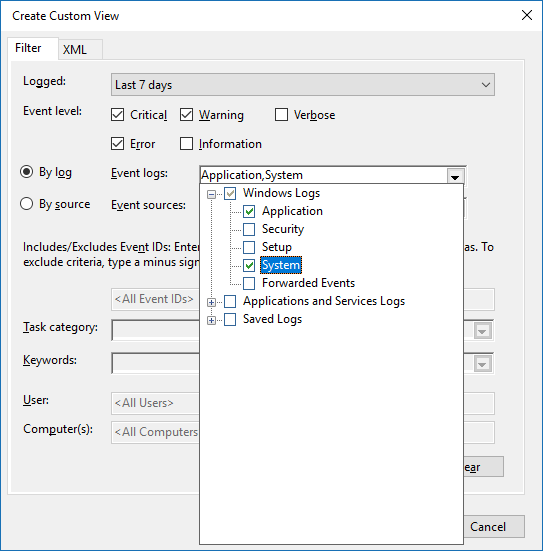The height and width of the screenshot is (551, 543).
Task: Open the Logged time range dropdown
Action: coord(303,85)
